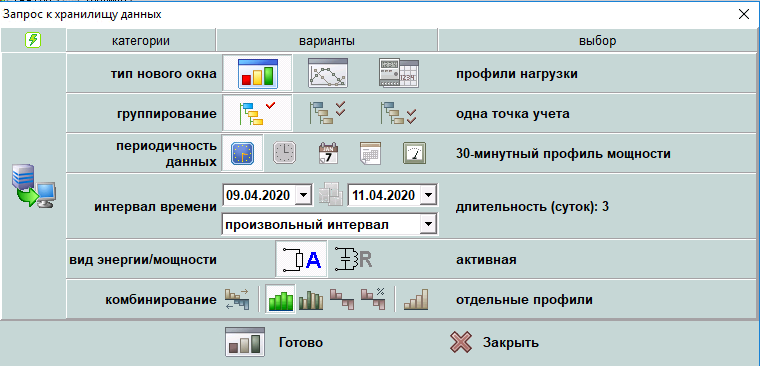760x366 pixels.
Task: Click the выбор column header
Action: 597,41
